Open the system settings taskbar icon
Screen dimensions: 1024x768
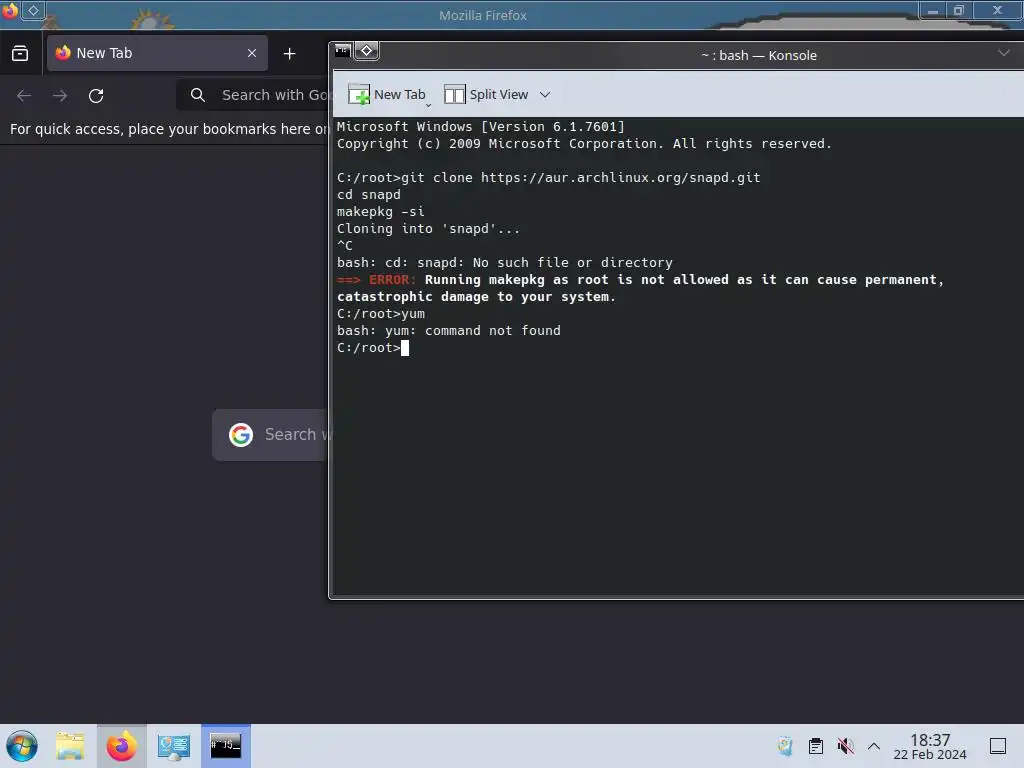[x=174, y=746]
